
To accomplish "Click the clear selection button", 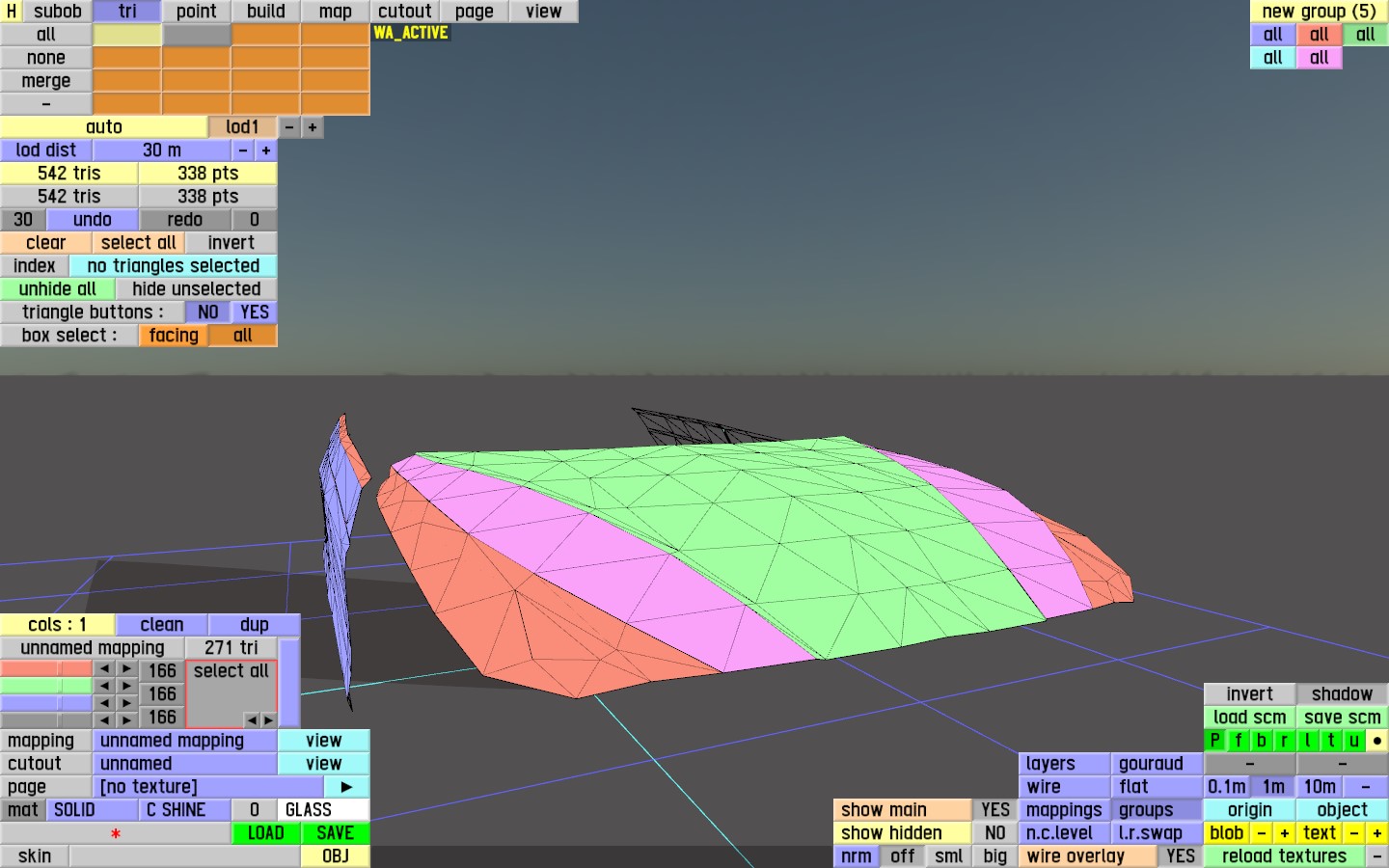I will [x=46, y=243].
